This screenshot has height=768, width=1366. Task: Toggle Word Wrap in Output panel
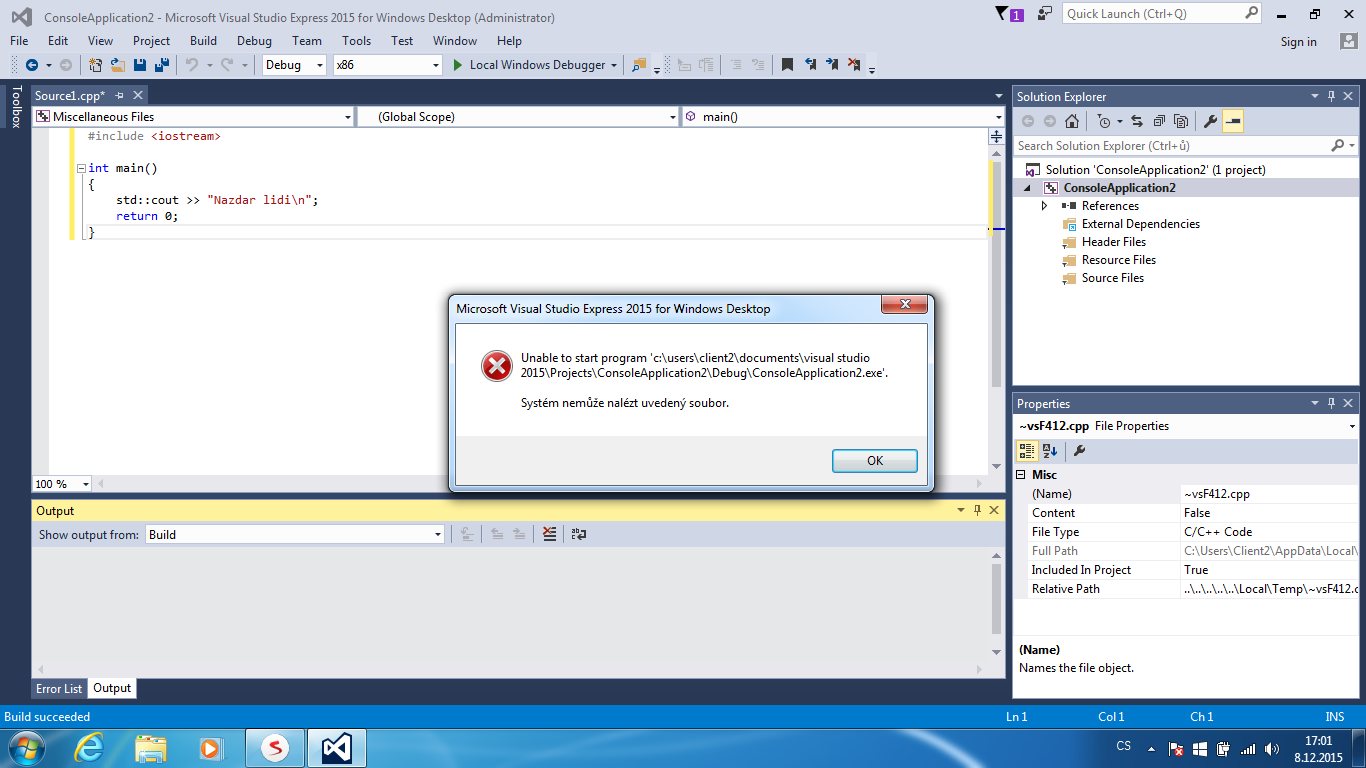tap(578, 534)
